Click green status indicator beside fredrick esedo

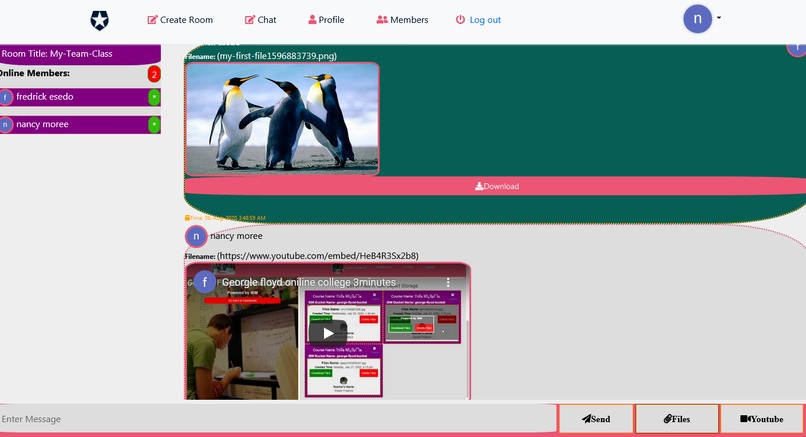click(154, 97)
